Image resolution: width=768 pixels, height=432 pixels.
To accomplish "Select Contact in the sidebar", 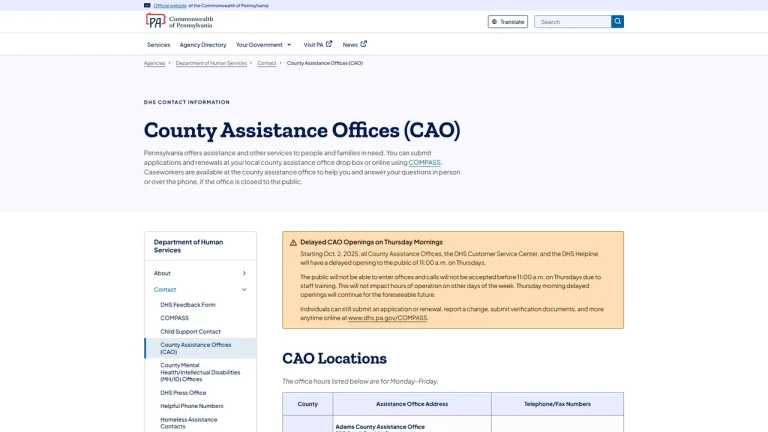I will (165, 289).
